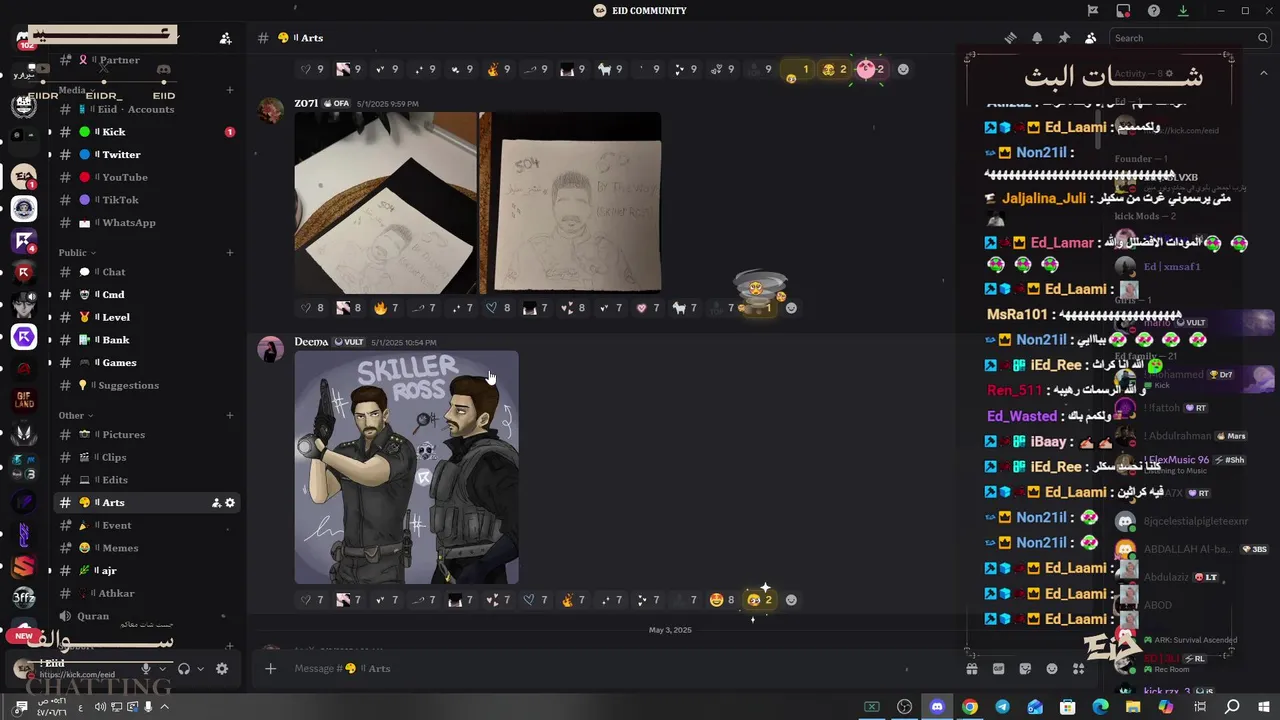Open OBS Studio from the taskbar

904,707
